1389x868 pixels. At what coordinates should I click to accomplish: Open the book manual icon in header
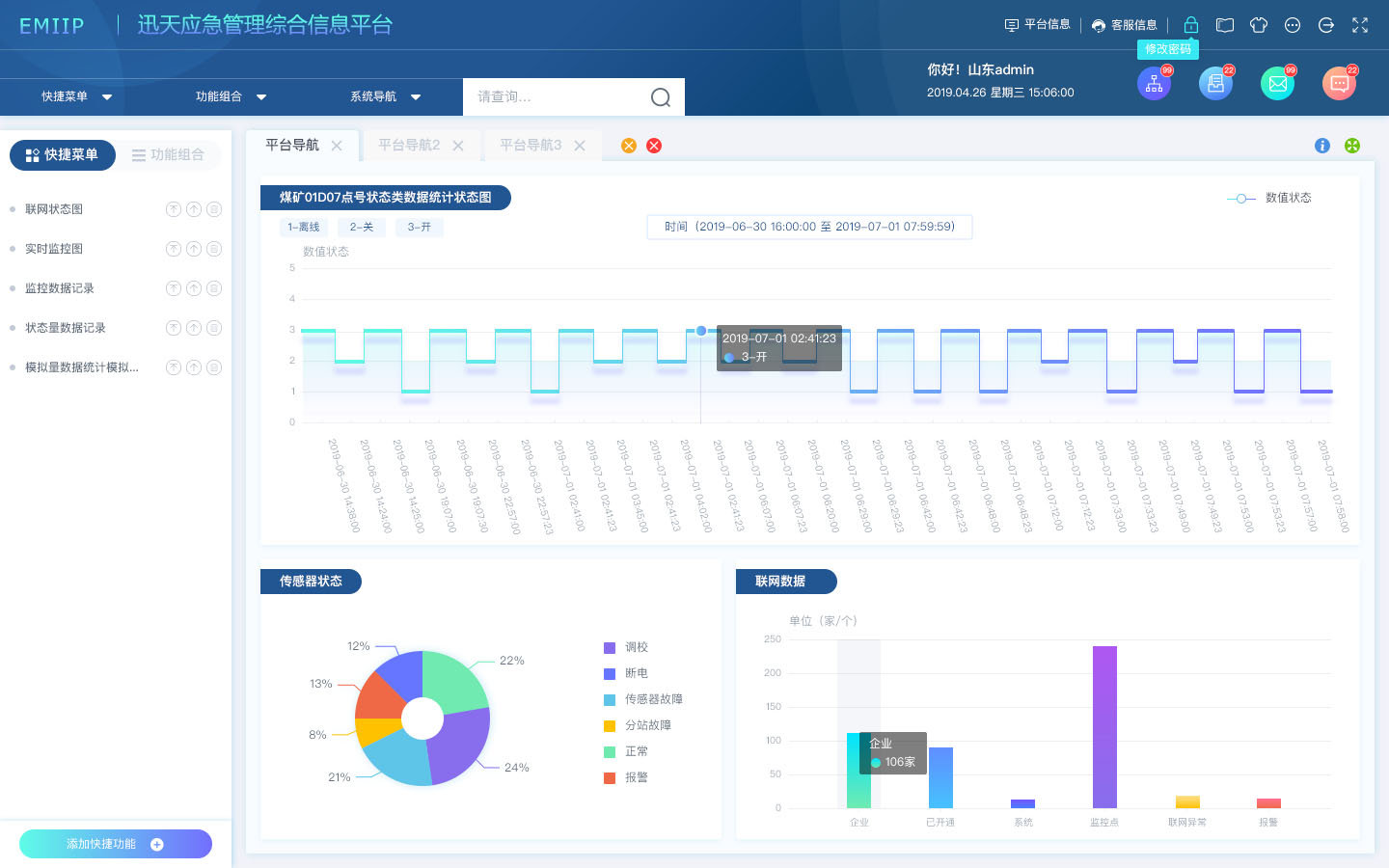point(1225,25)
